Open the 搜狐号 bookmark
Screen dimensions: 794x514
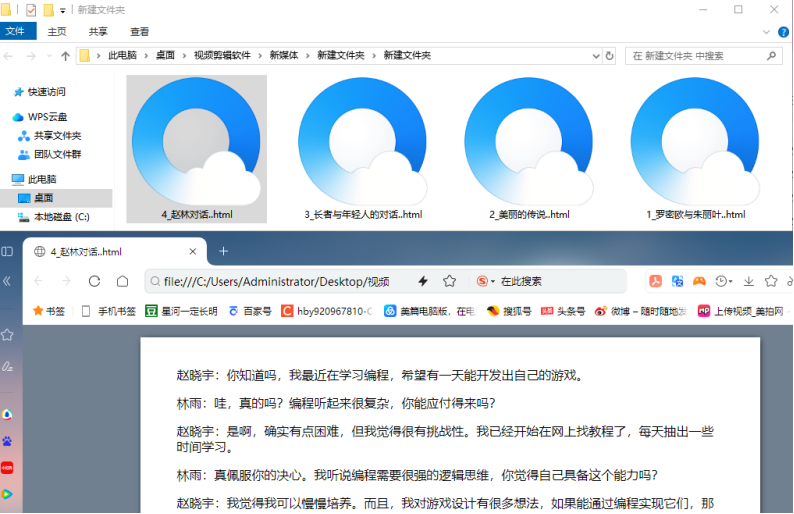(x=509, y=311)
